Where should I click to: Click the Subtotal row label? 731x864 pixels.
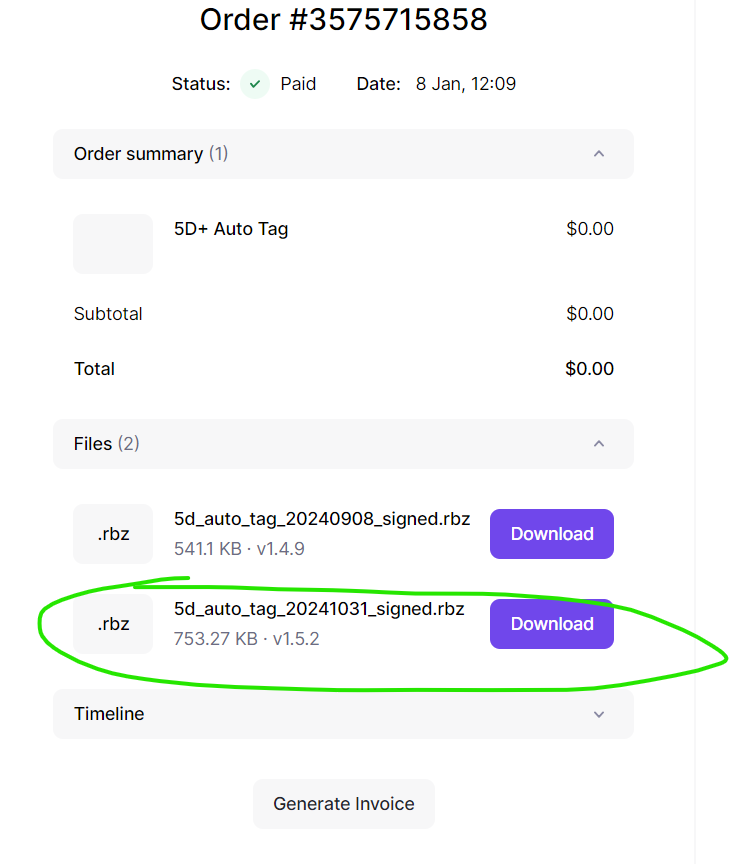(108, 313)
